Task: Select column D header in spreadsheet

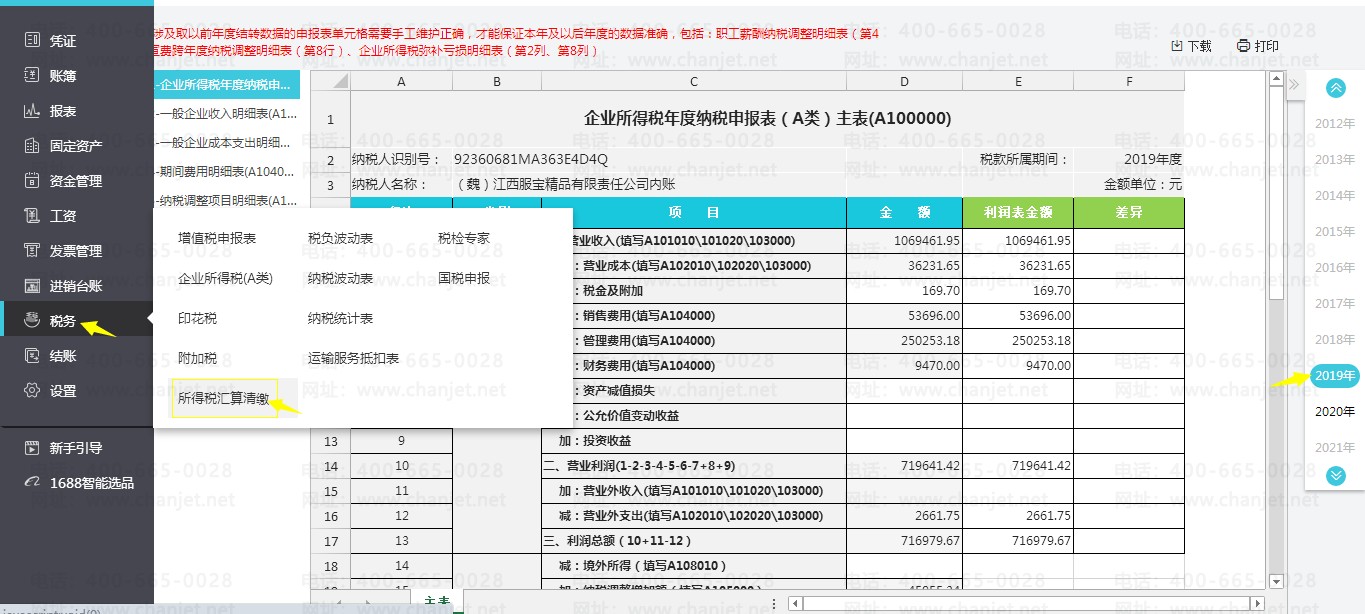Action: tap(904, 82)
